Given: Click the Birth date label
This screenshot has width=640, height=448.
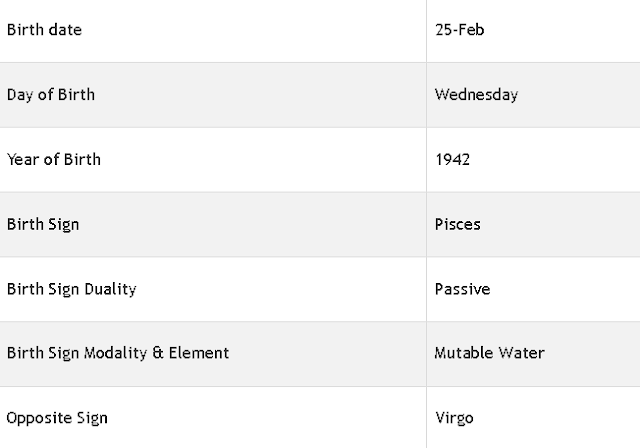Looking at the screenshot, I should (44, 30).
